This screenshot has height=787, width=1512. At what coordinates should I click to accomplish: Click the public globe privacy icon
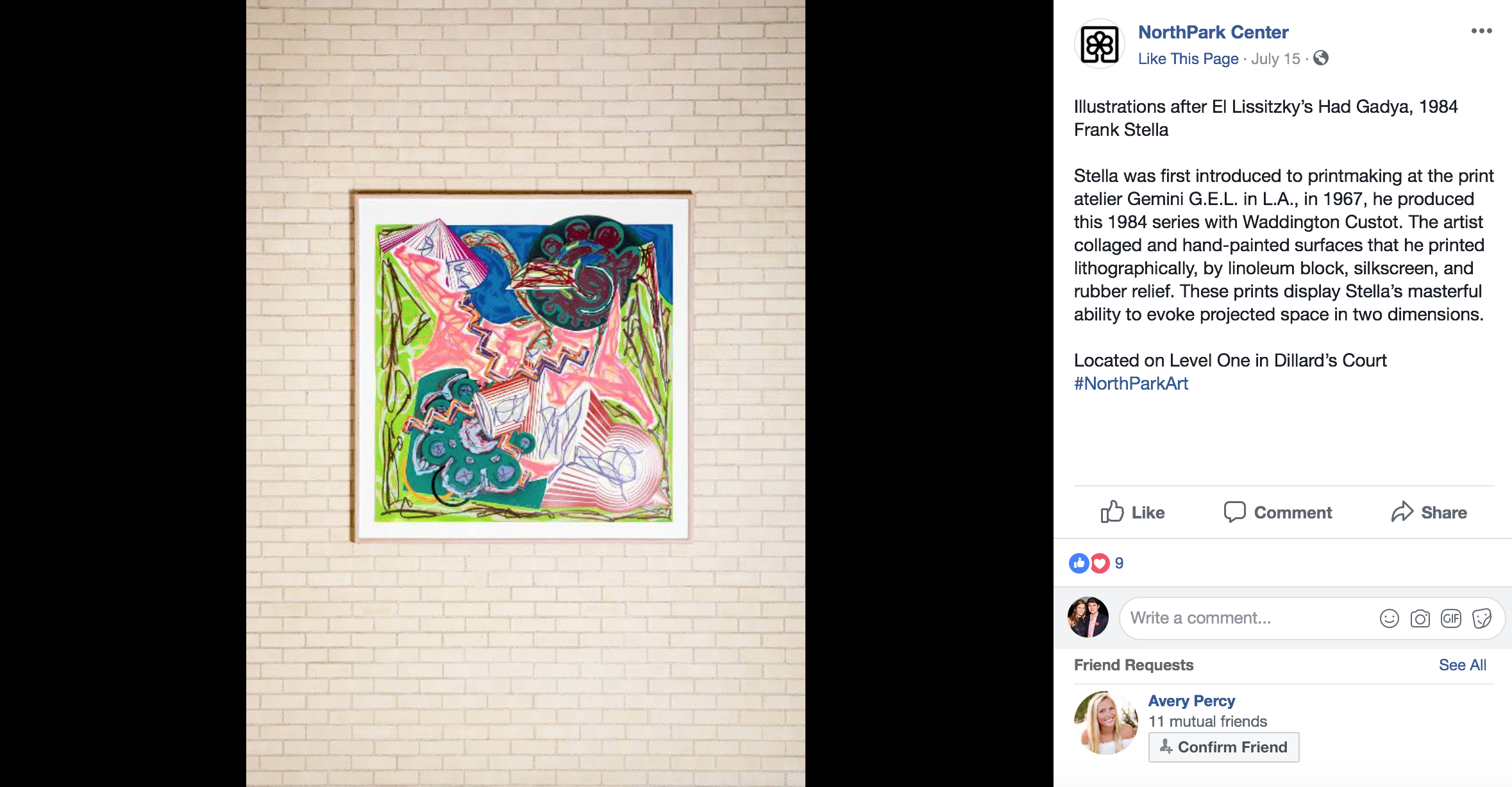1321,58
